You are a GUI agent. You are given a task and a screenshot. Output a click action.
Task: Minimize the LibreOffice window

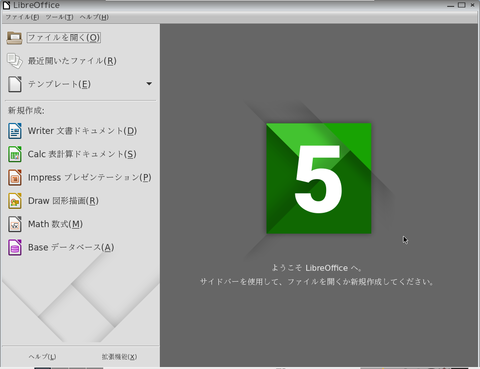451,6
